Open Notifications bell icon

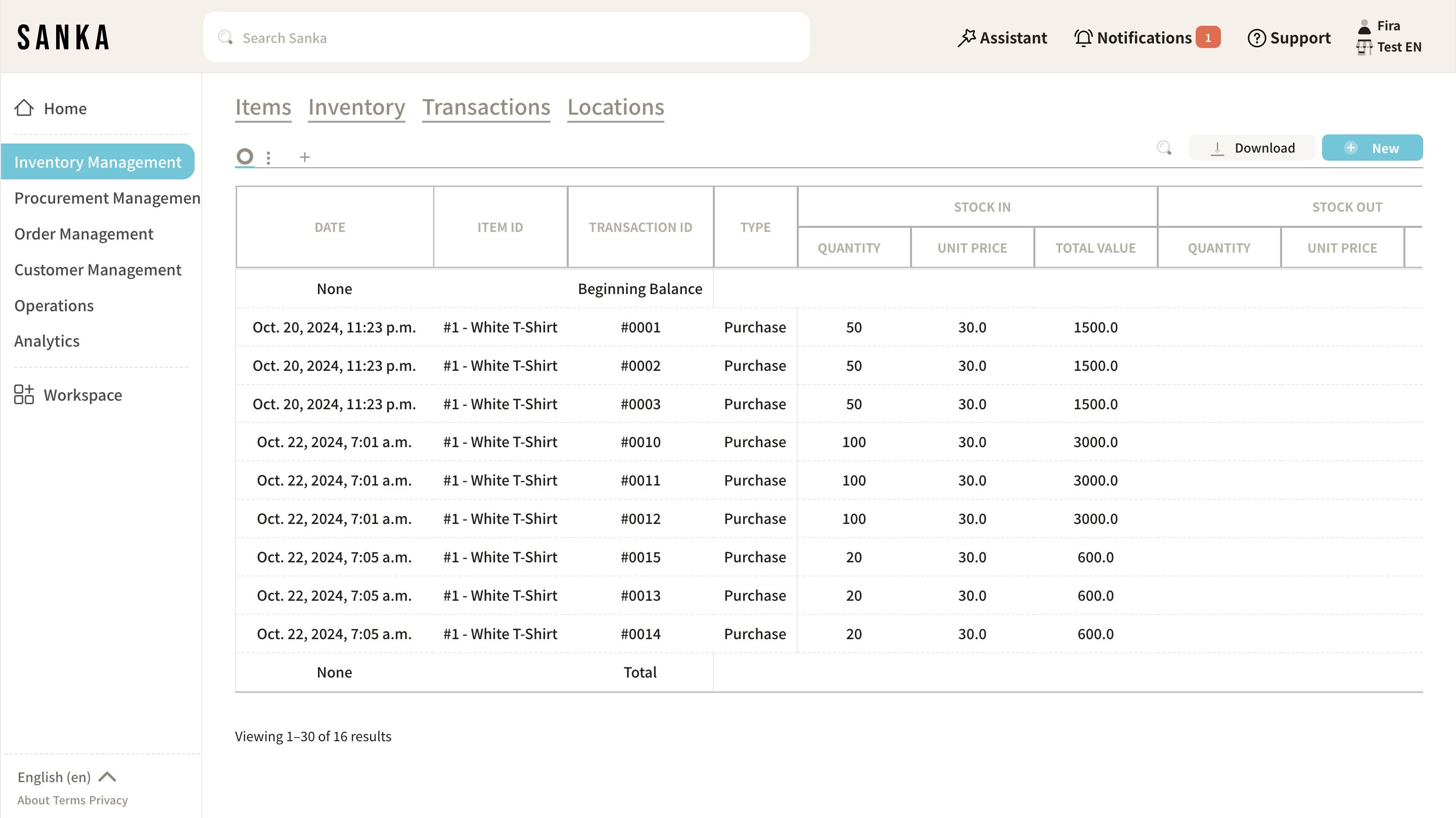point(1082,38)
